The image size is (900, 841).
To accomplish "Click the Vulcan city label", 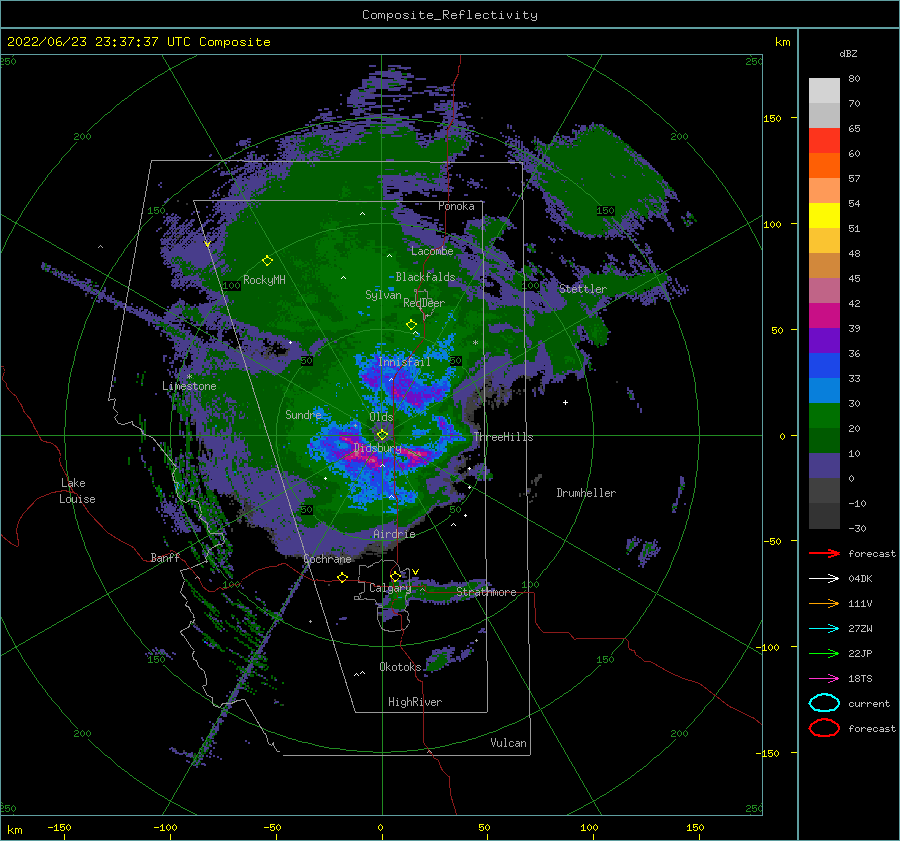I will coord(508,743).
